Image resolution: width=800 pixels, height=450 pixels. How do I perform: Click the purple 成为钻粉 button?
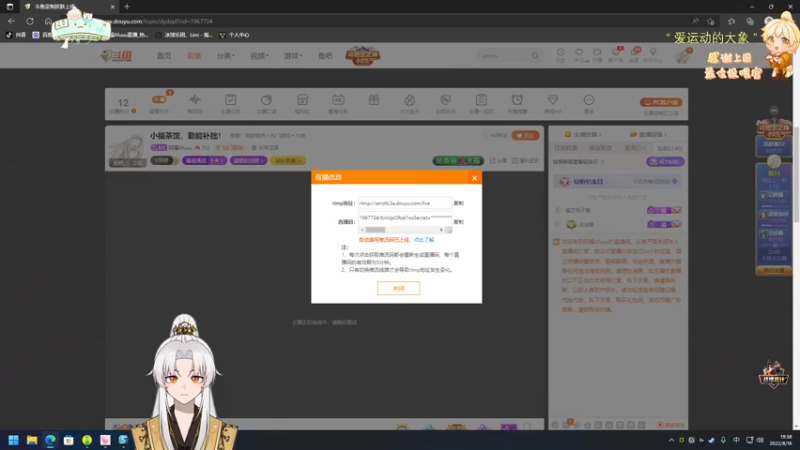coord(665,161)
